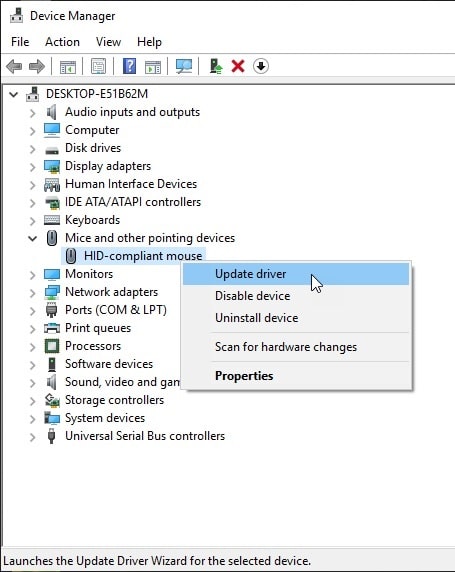Click the blue Help question mark icon

click(x=130, y=66)
